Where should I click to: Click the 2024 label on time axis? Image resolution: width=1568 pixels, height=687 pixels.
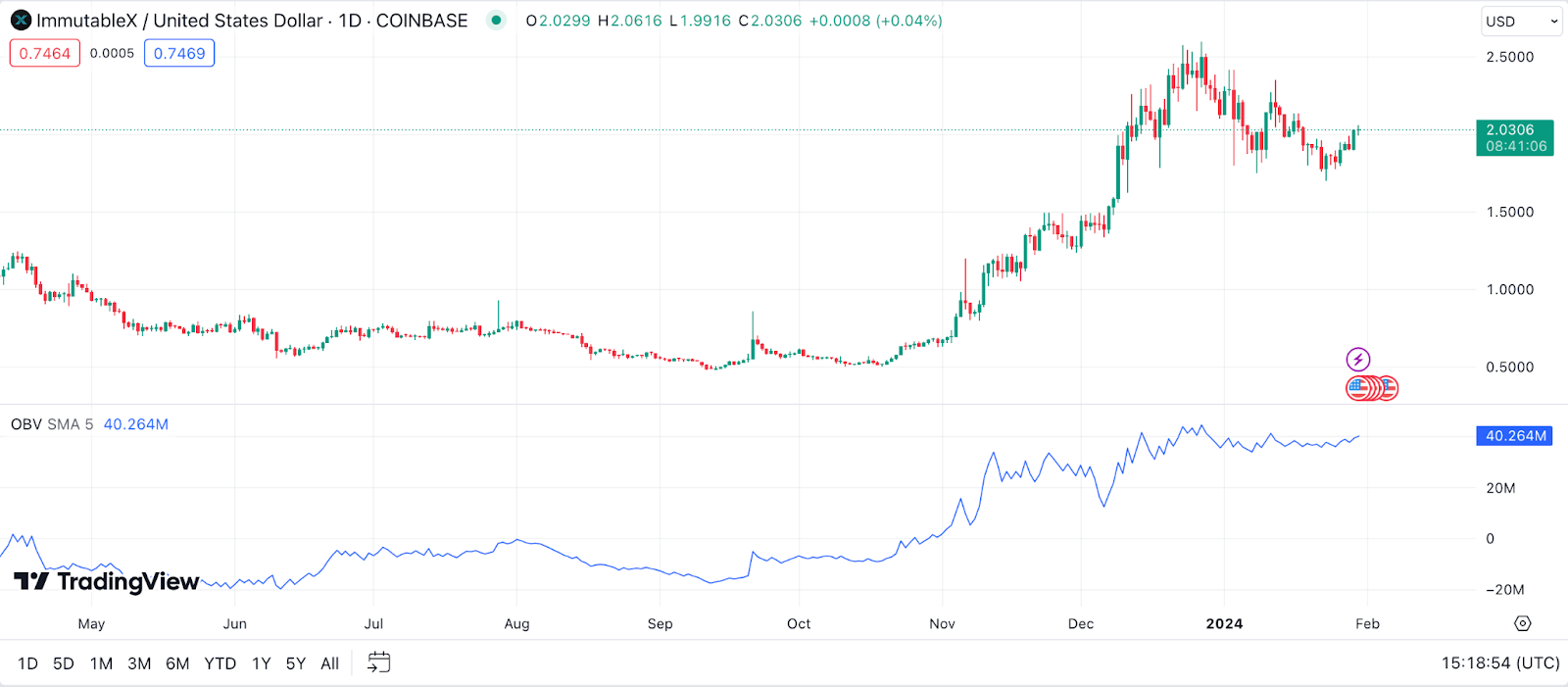1224,623
